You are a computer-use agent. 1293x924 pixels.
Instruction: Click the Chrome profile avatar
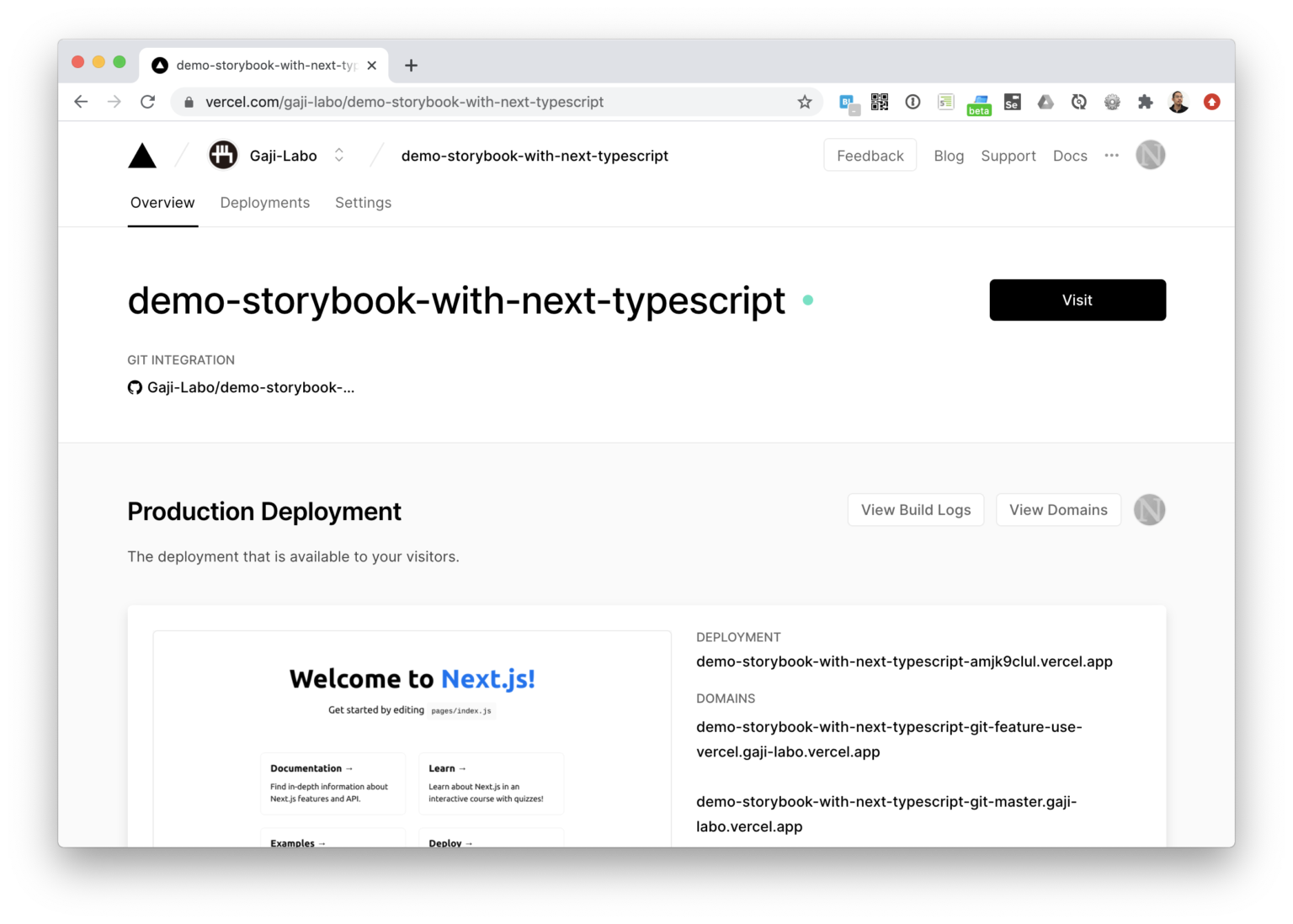point(1179,101)
